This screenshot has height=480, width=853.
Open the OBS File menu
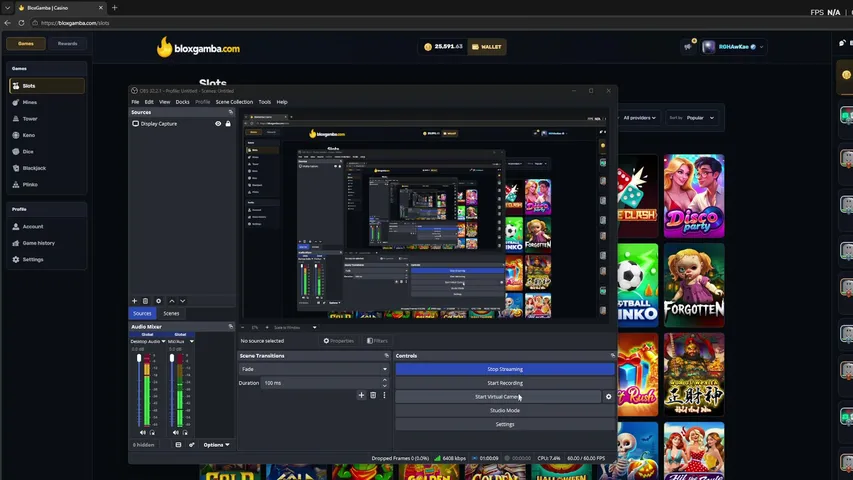coord(135,102)
